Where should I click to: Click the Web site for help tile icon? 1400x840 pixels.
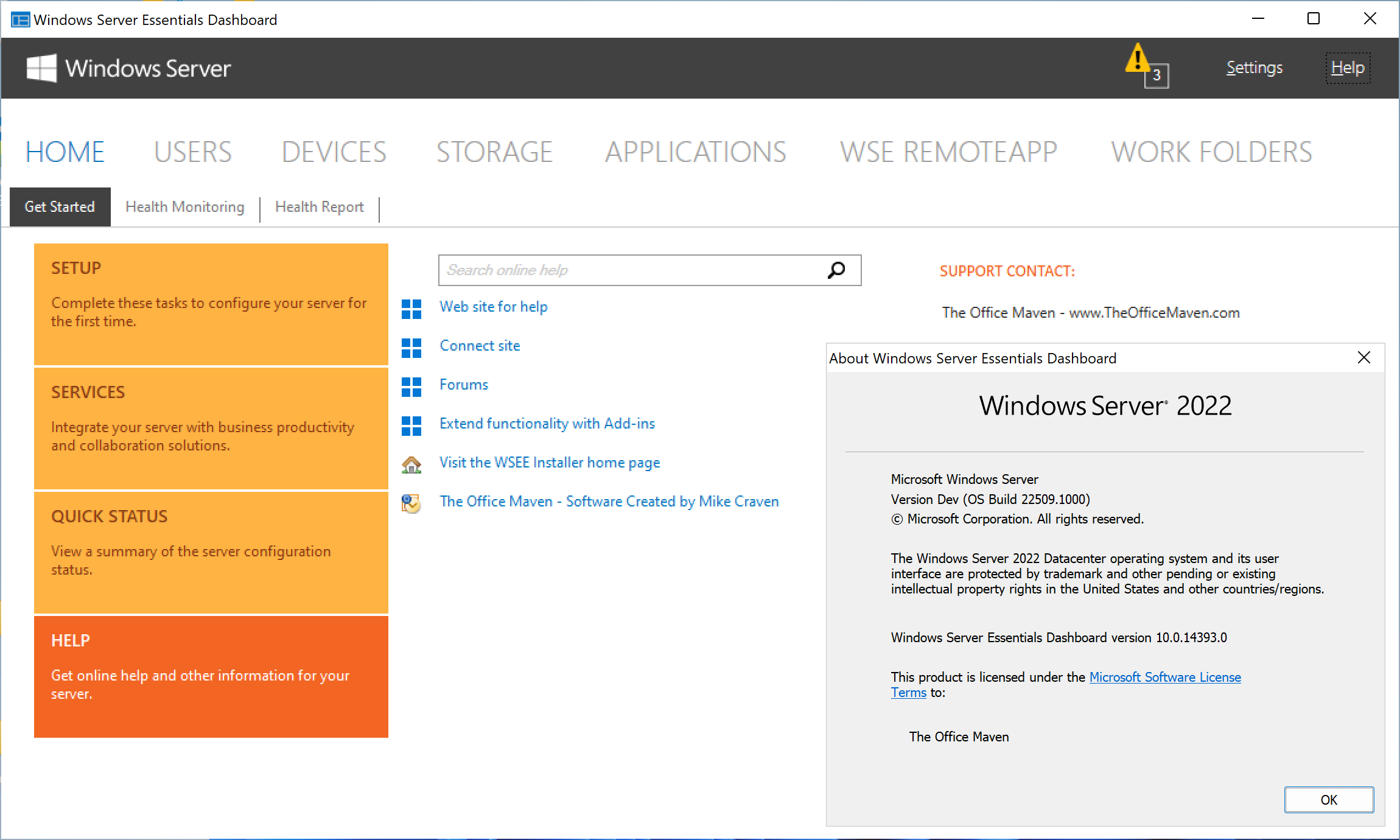[412, 310]
